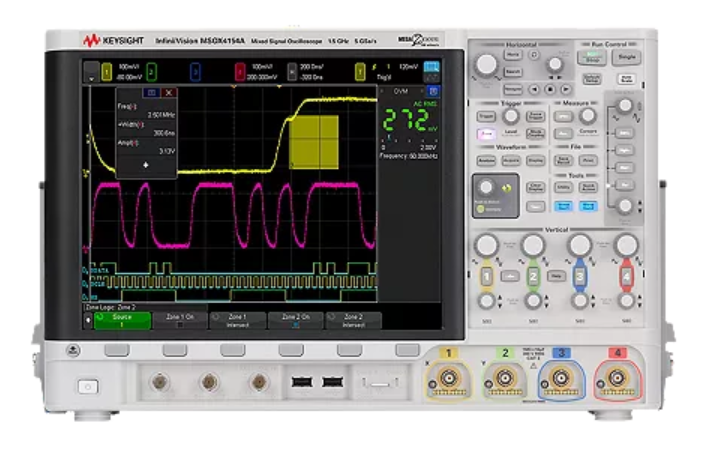This screenshot has width=701, height=450.
Task: Select the channel 4 BNC input connector
Action: [x=617, y=379]
